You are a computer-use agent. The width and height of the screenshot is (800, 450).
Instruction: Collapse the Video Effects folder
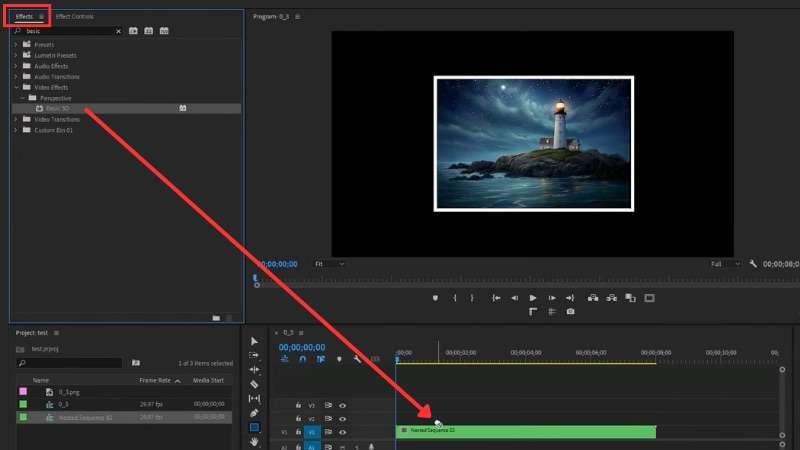click(x=15, y=87)
